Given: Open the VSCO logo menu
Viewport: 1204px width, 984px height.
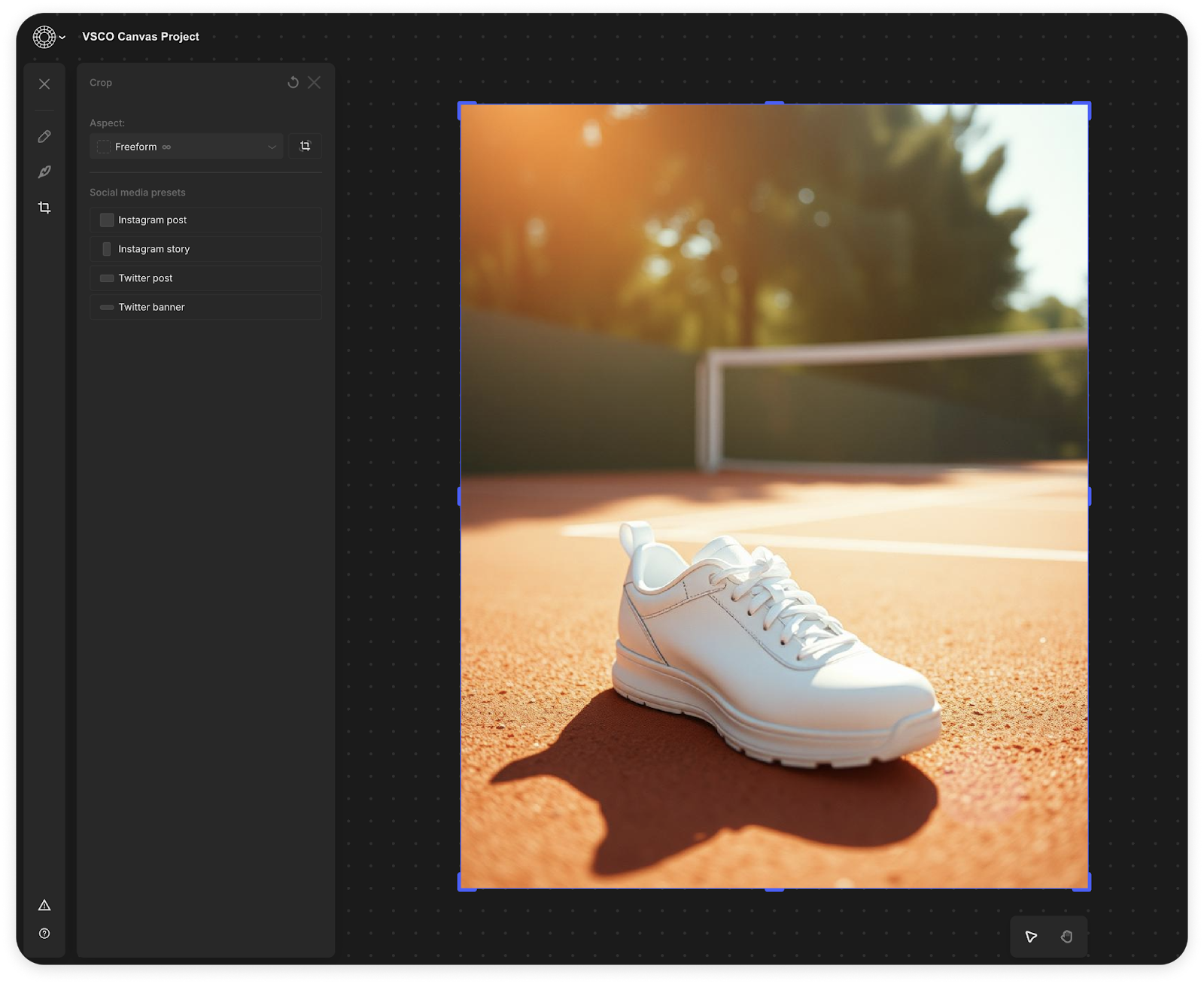Looking at the screenshot, I should click(x=44, y=36).
